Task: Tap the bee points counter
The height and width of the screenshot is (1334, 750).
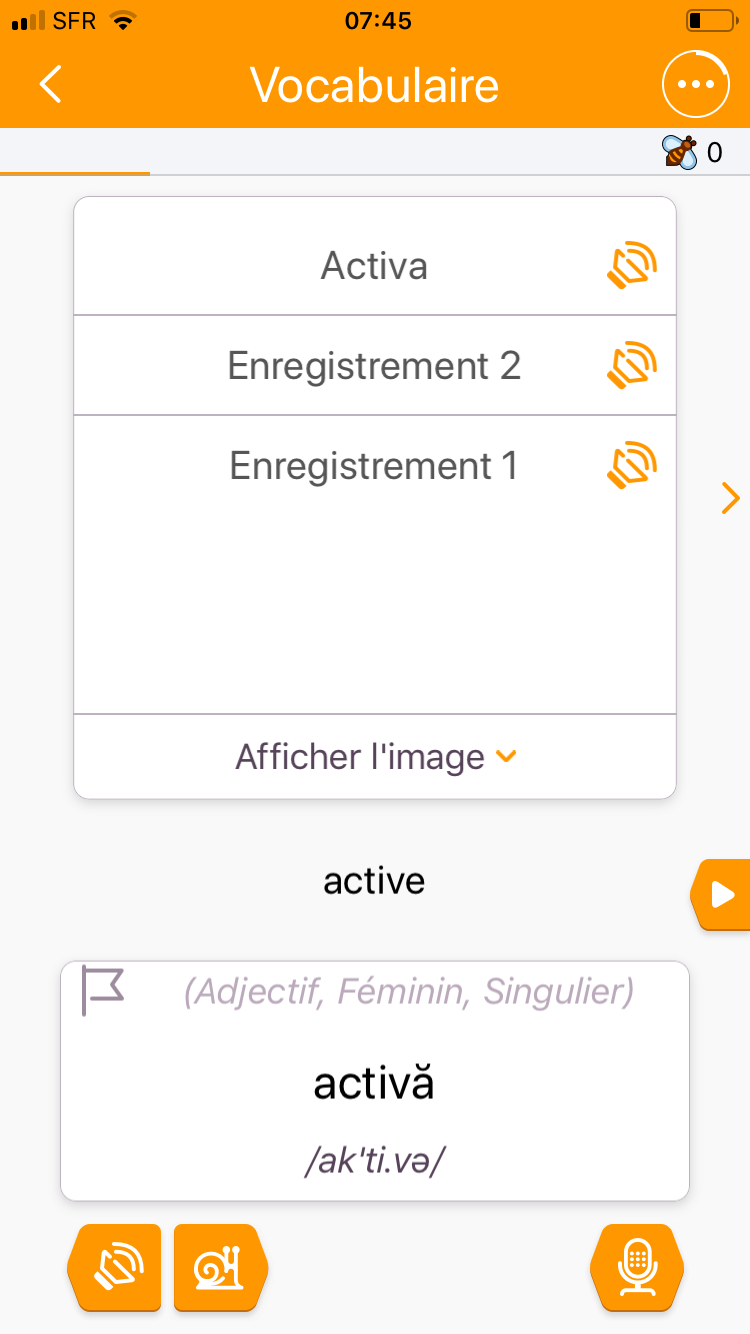Action: 692,152
